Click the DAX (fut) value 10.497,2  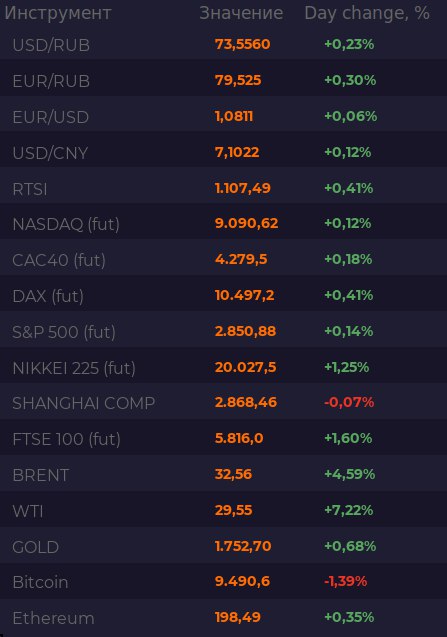[x=244, y=295]
